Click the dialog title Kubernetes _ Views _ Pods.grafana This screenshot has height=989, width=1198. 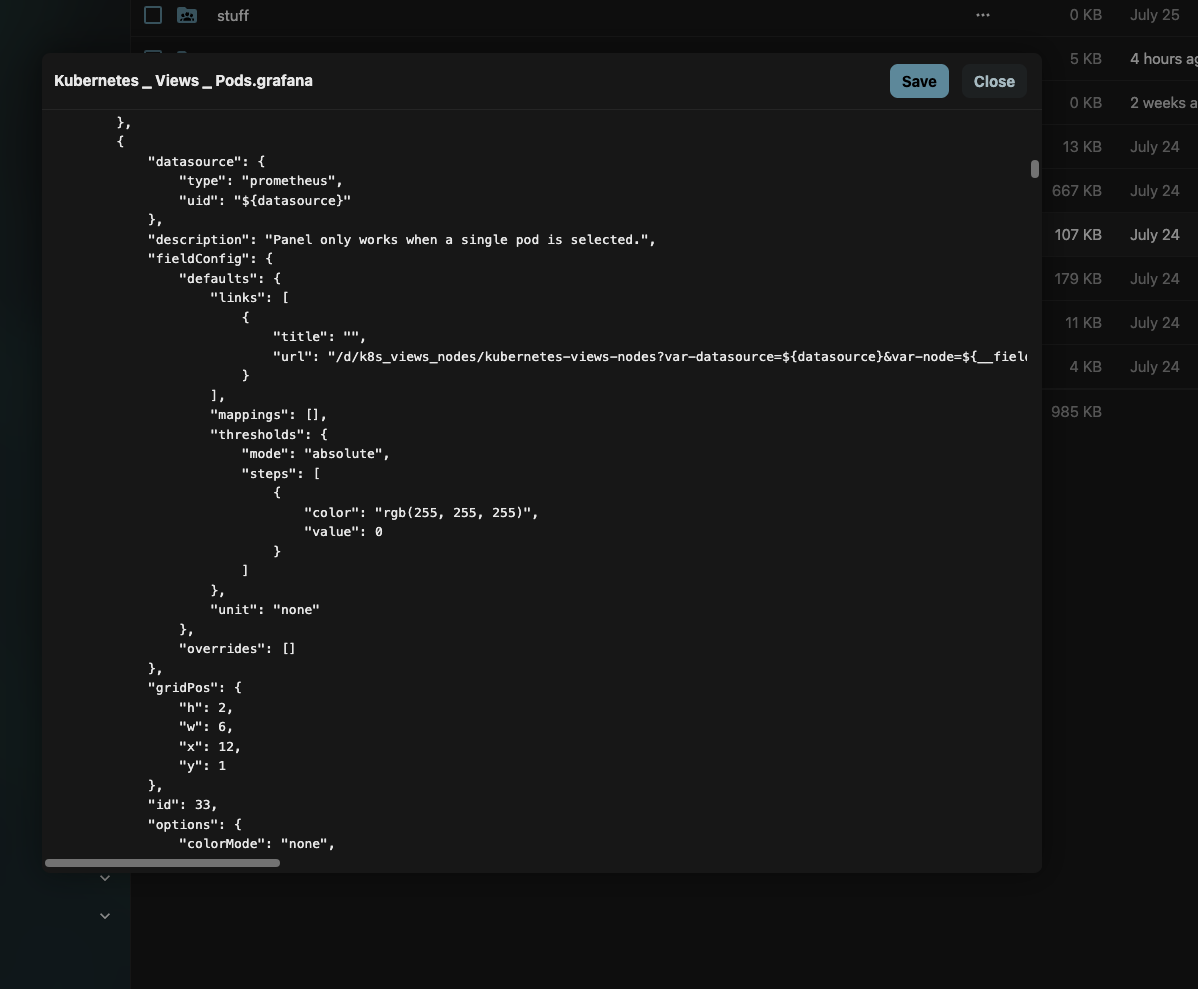[183, 81]
